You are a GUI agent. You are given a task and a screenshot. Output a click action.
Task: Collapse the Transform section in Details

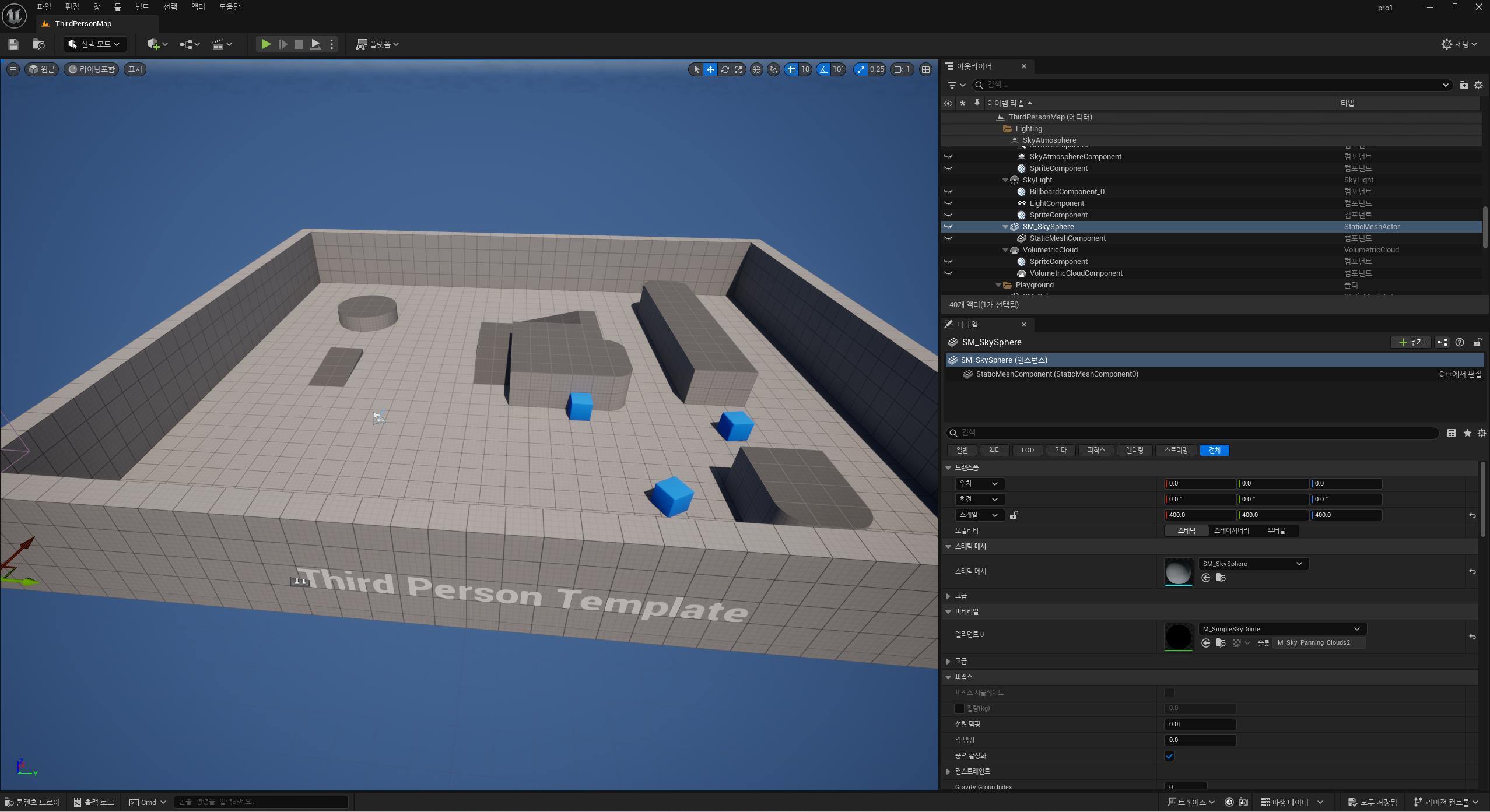948,468
